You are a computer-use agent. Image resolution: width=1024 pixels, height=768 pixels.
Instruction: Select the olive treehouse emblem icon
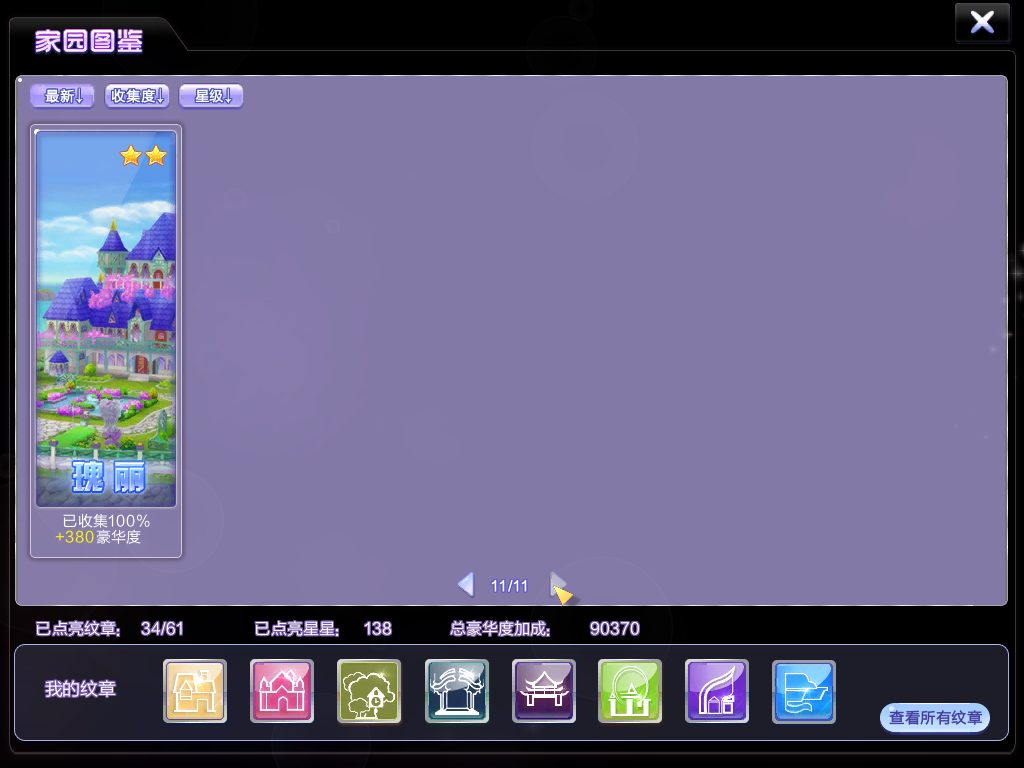click(x=369, y=691)
